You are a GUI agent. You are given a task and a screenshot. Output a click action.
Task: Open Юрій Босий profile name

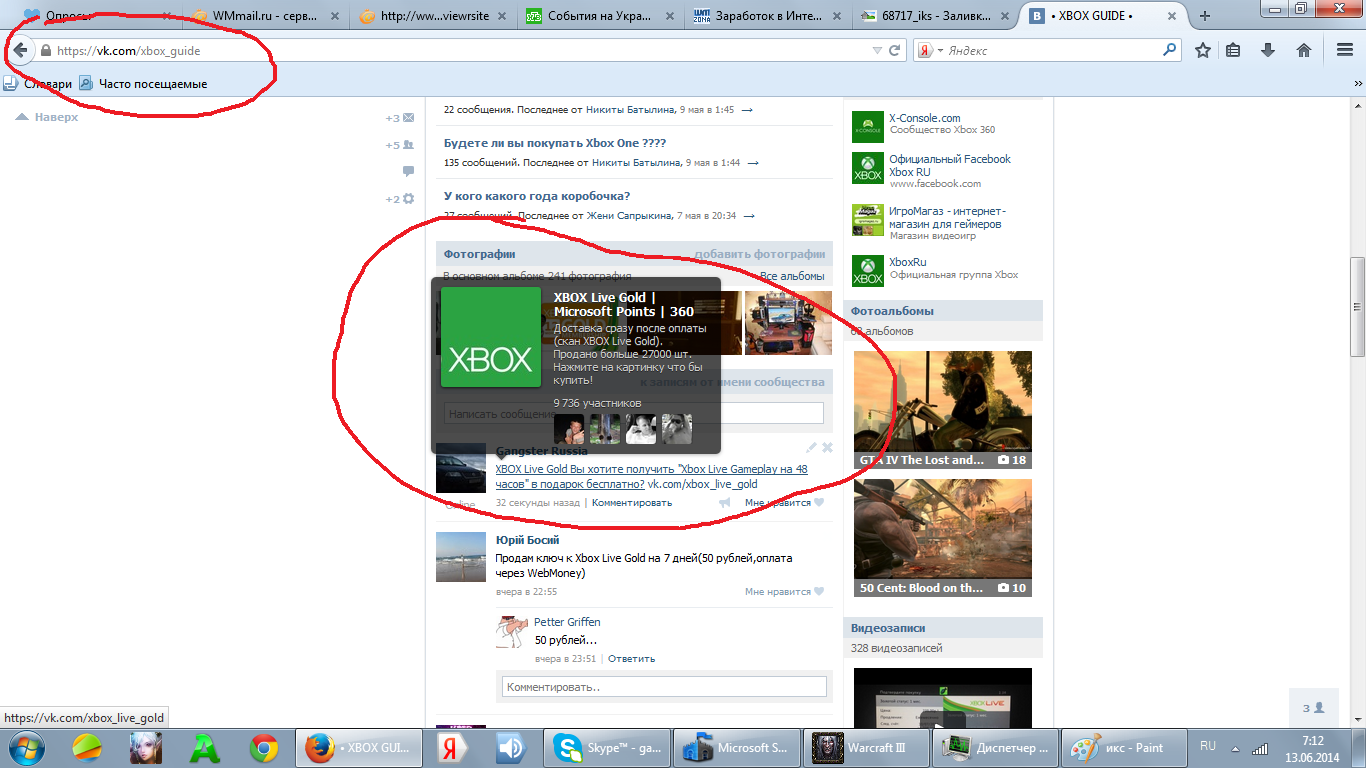[528, 540]
